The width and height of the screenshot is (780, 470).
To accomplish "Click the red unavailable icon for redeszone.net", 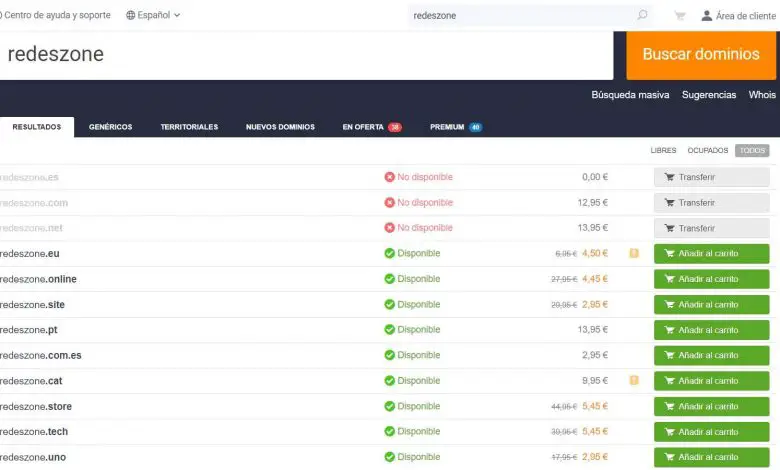I will click(x=390, y=228).
